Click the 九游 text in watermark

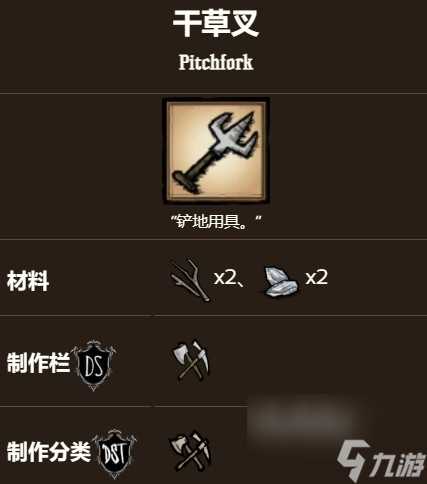398,464
